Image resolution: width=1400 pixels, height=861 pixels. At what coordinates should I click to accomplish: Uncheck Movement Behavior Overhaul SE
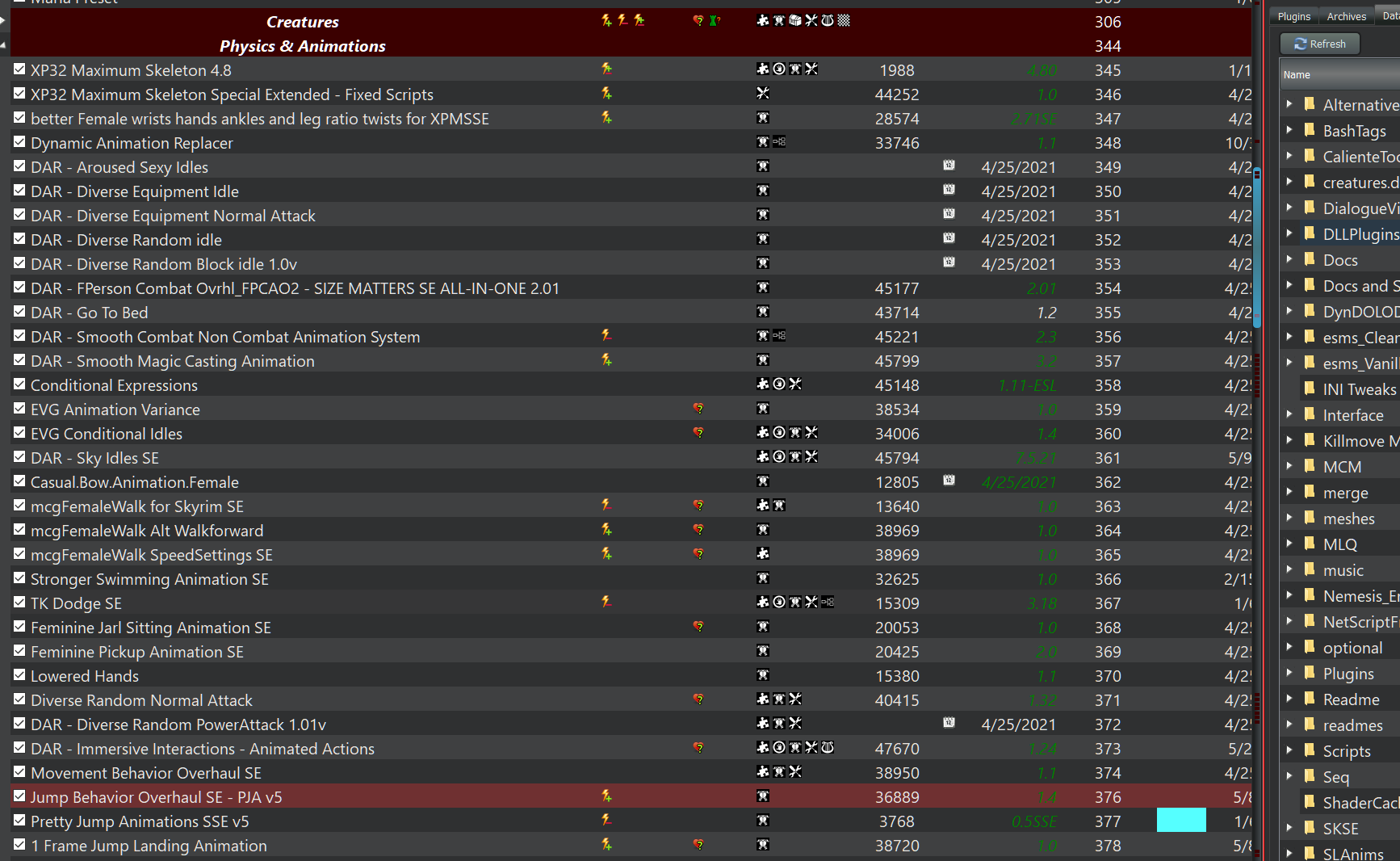(x=19, y=772)
